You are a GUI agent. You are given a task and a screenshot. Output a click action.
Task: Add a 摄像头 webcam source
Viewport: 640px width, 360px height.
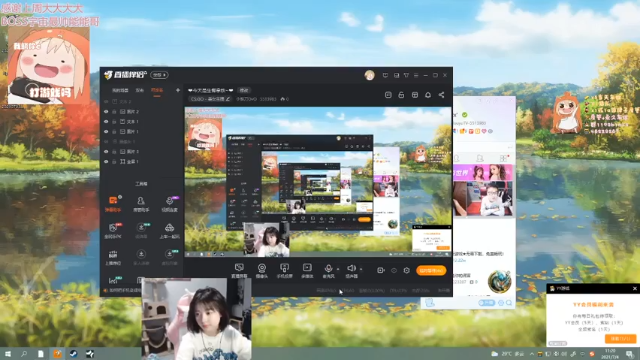(x=262, y=270)
